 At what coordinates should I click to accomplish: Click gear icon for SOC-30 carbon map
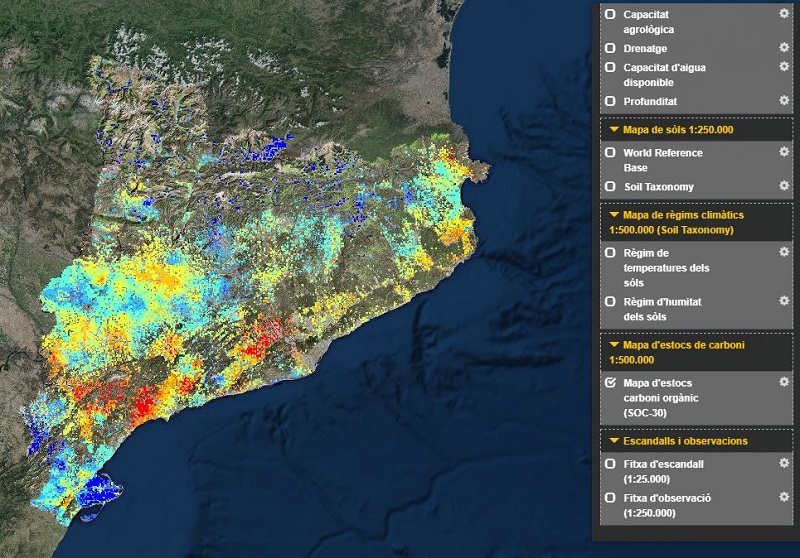784,382
